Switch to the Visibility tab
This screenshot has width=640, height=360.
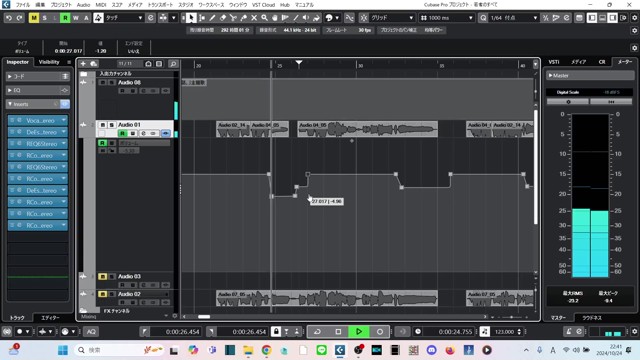[49, 62]
